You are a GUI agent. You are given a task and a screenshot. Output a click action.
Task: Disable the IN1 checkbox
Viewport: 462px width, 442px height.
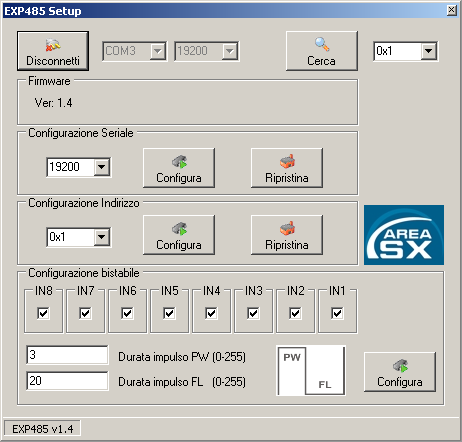click(337, 313)
